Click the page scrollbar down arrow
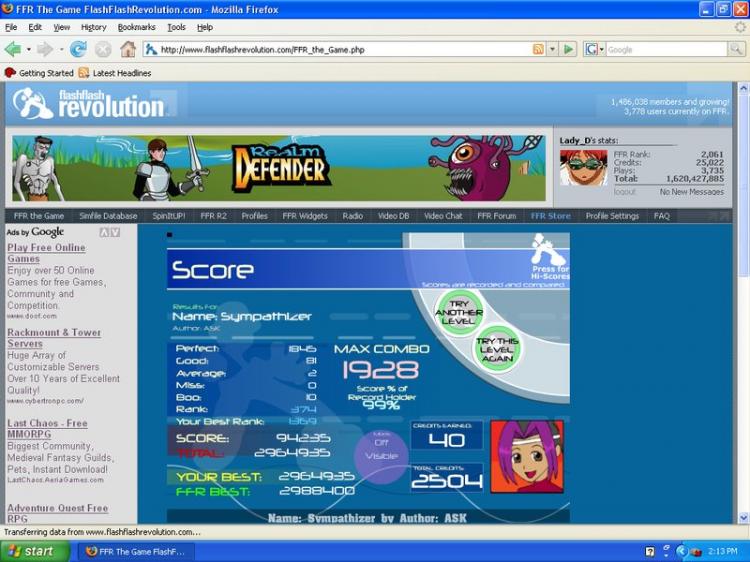750x562 pixels. pos(743,518)
